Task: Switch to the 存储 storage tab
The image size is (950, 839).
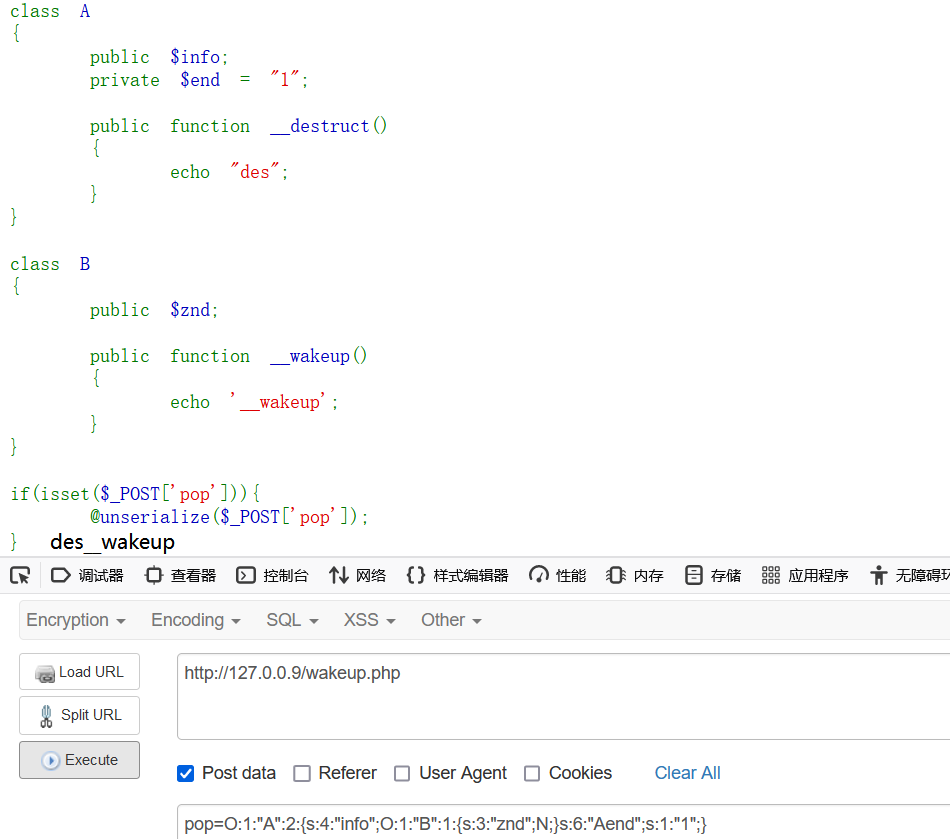Action: pyautogui.click(x=712, y=575)
